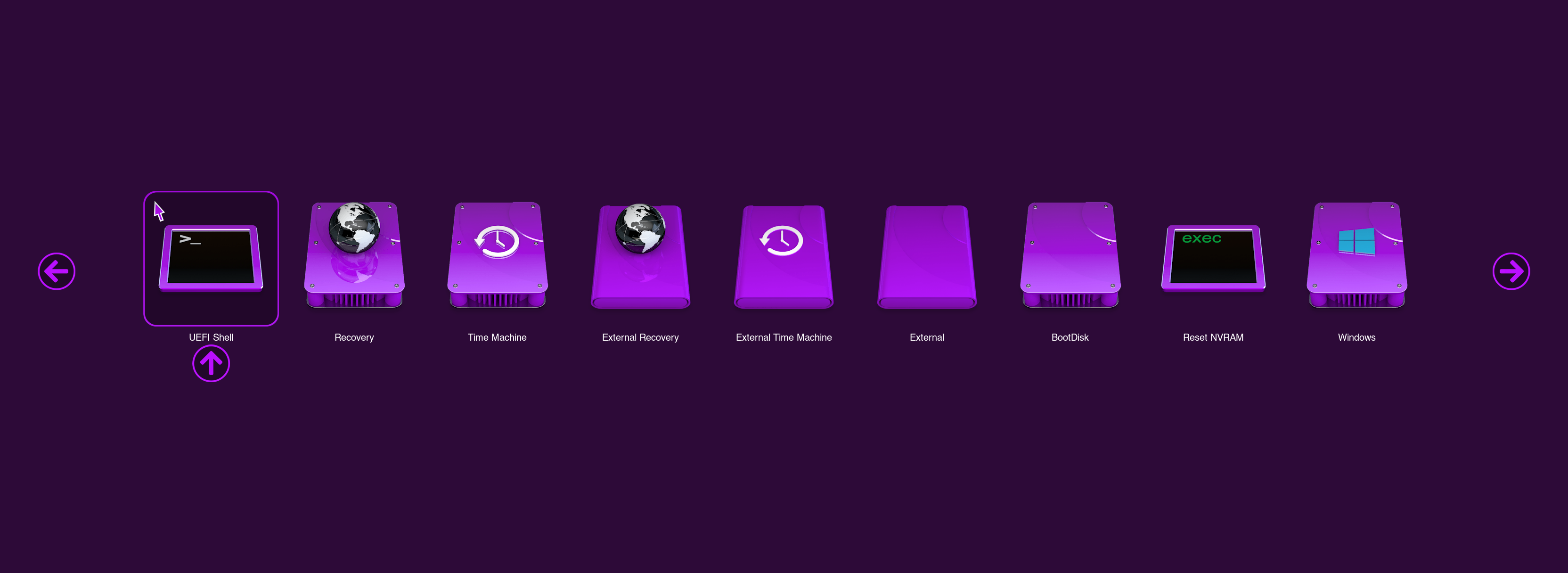Click the Reset NVRAM exec icon
Image resolution: width=1568 pixels, height=573 pixels.
1213,258
